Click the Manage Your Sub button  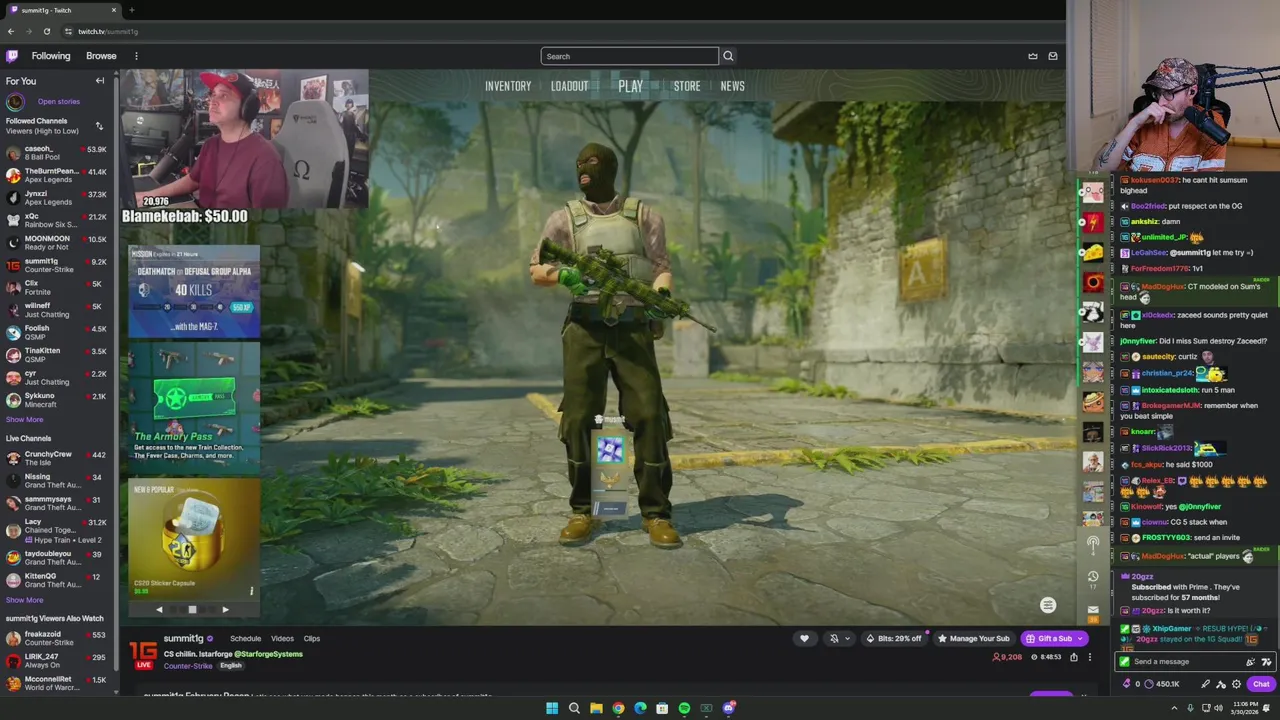coord(973,638)
